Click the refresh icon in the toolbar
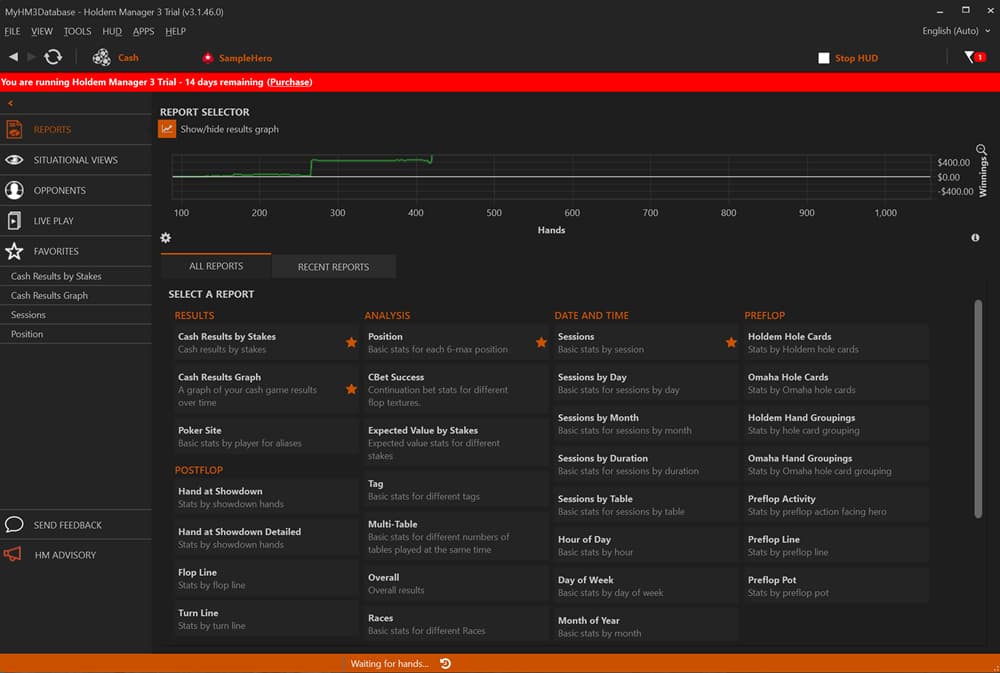Screen dimensions: 1000x673 53,57
